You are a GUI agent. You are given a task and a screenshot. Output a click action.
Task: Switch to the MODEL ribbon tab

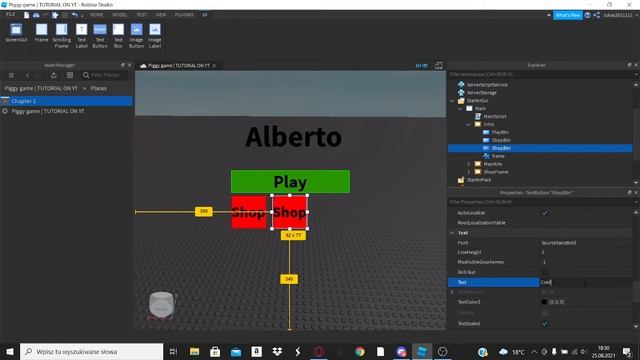pyautogui.click(x=120, y=15)
